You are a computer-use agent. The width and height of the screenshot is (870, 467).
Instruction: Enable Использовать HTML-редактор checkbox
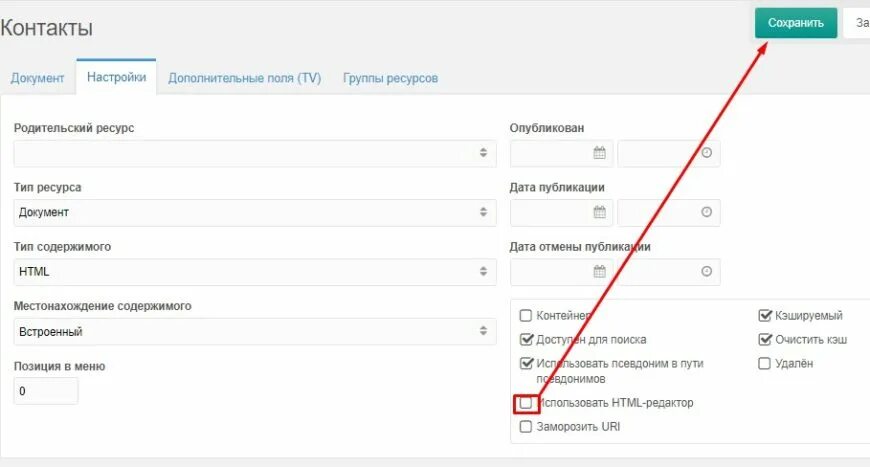(525, 403)
